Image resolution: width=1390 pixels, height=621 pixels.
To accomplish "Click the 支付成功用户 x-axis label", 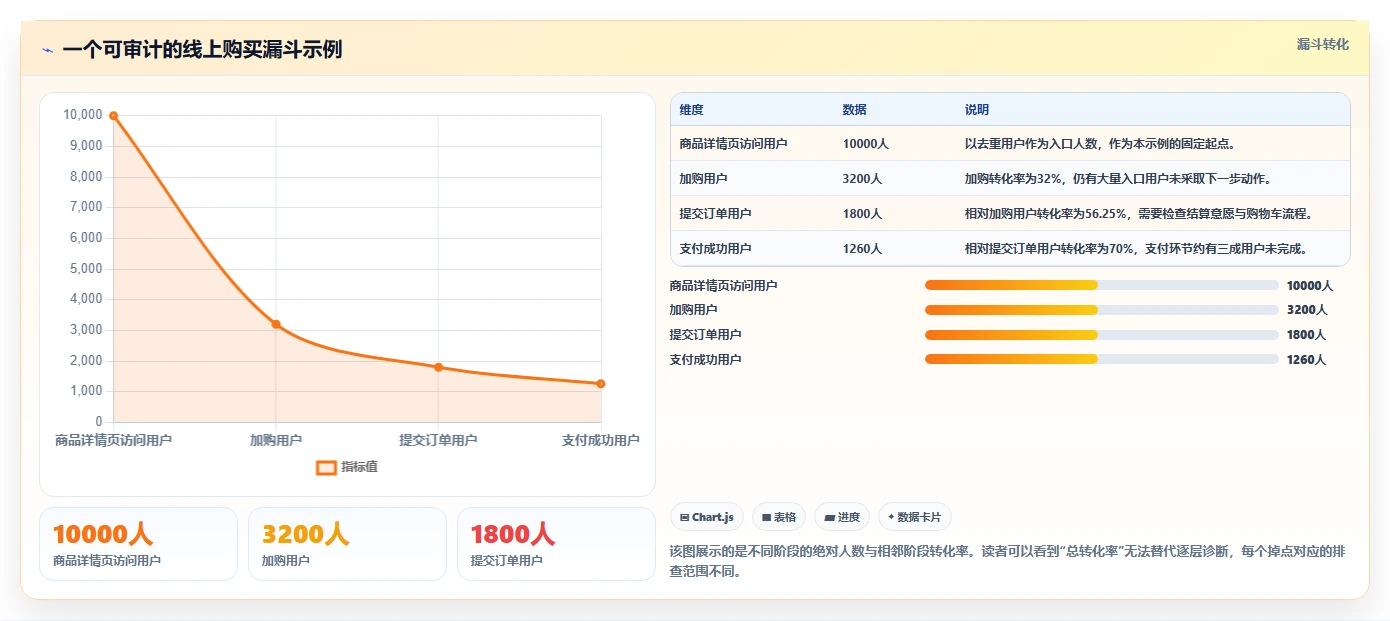I will tap(600, 440).
